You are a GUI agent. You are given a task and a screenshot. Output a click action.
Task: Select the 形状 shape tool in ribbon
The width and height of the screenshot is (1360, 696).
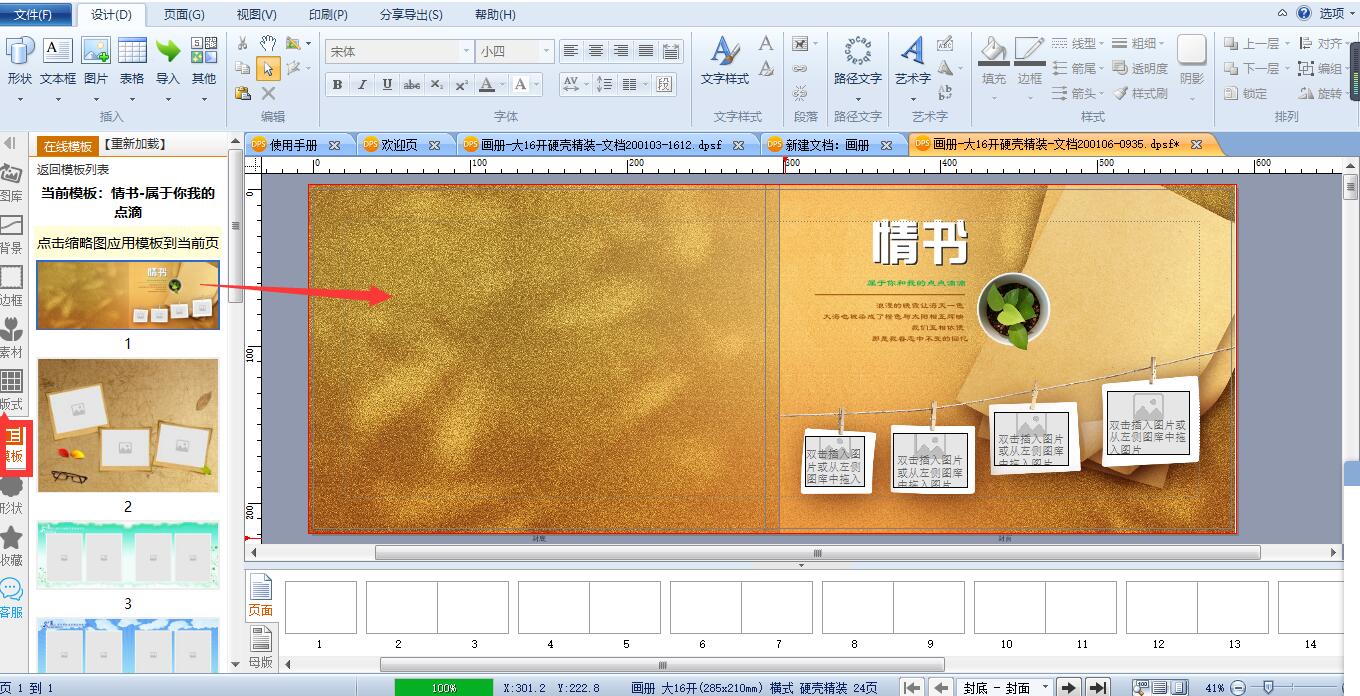[20, 62]
